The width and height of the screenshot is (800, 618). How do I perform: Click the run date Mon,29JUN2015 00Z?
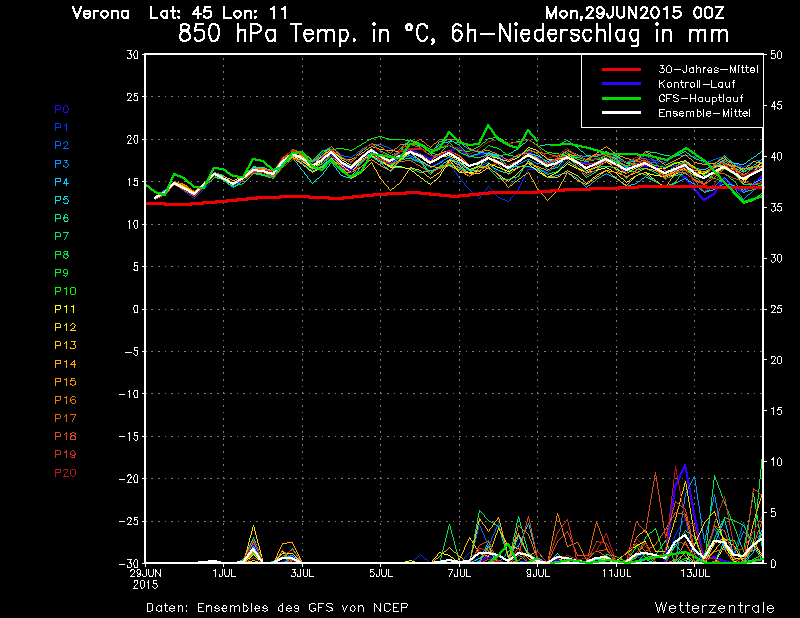[x=635, y=13]
